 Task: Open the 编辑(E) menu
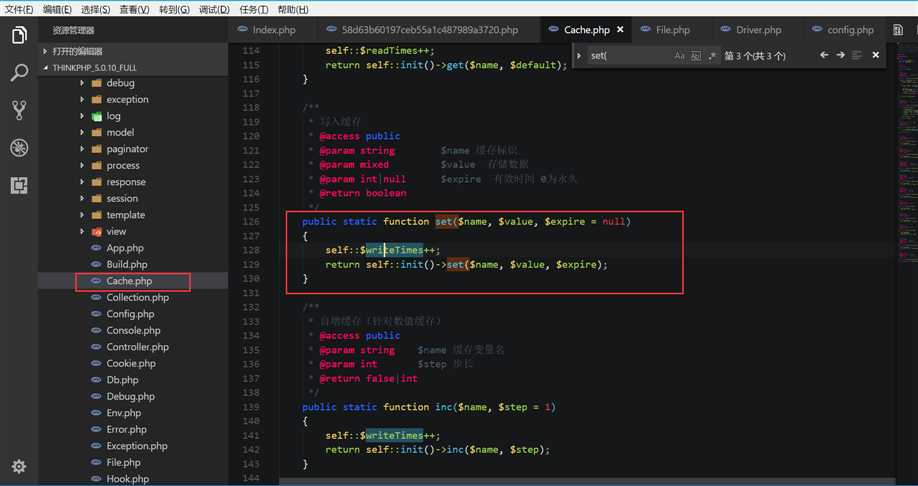(x=57, y=9)
